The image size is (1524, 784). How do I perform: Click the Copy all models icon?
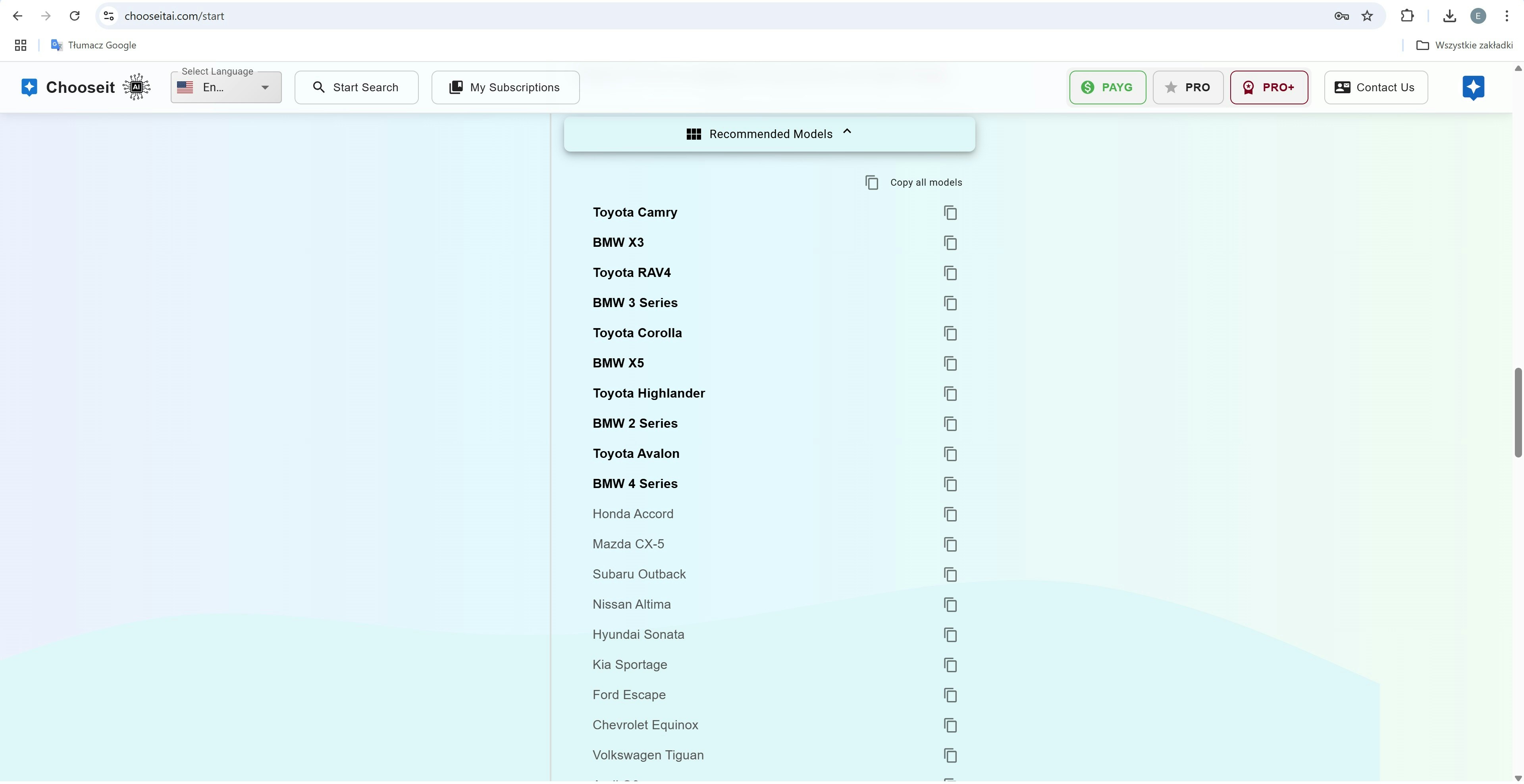point(871,183)
